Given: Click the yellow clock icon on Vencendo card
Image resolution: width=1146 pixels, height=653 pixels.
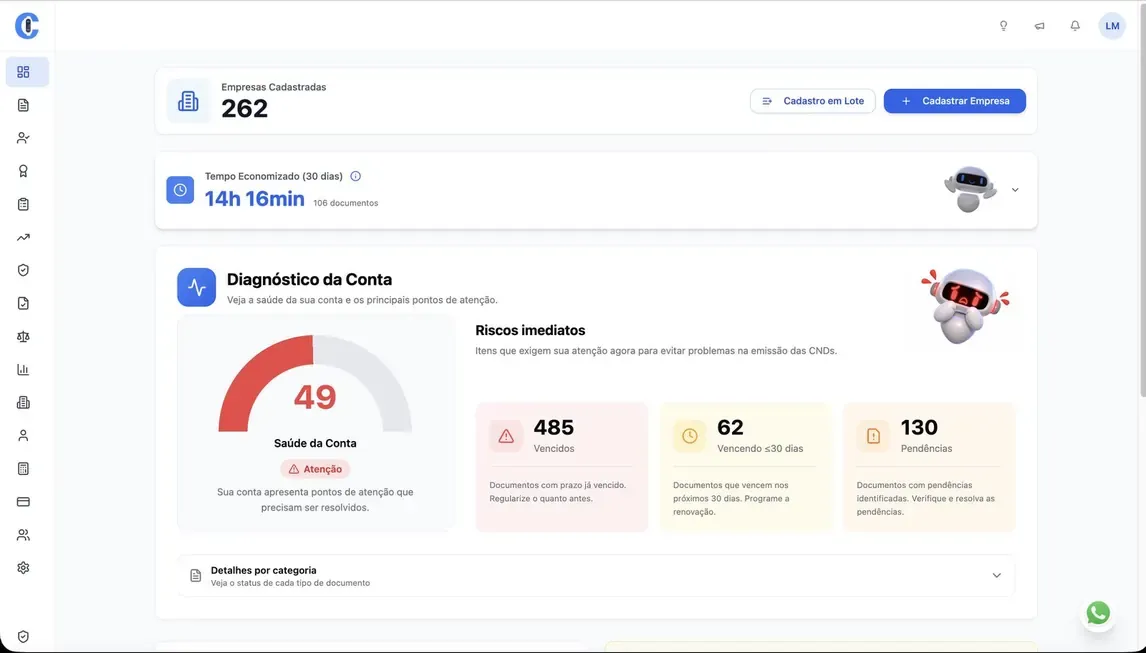Looking at the screenshot, I should coord(689,437).
